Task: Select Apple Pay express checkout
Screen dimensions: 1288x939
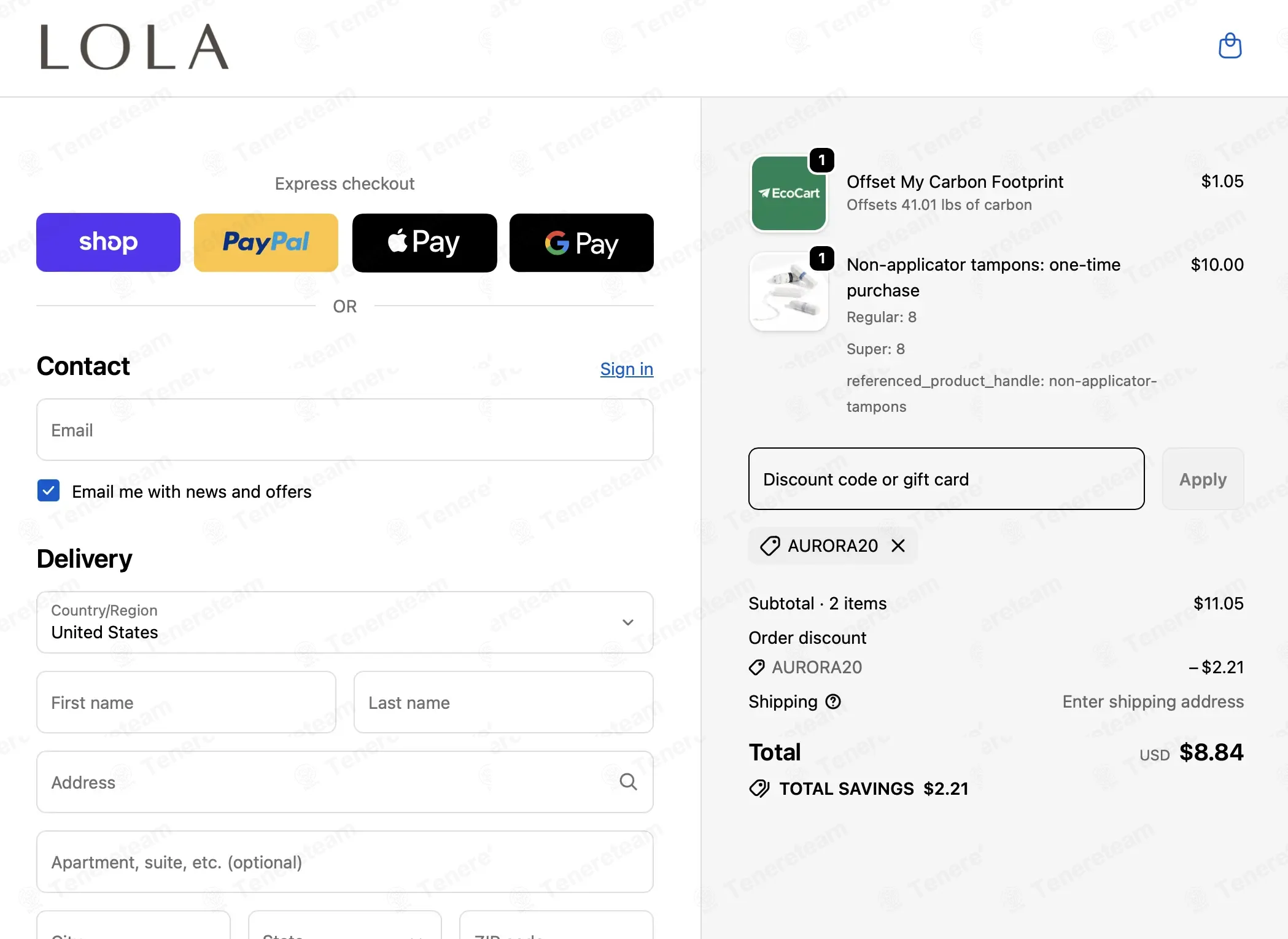Action: (x=424, y=242)
